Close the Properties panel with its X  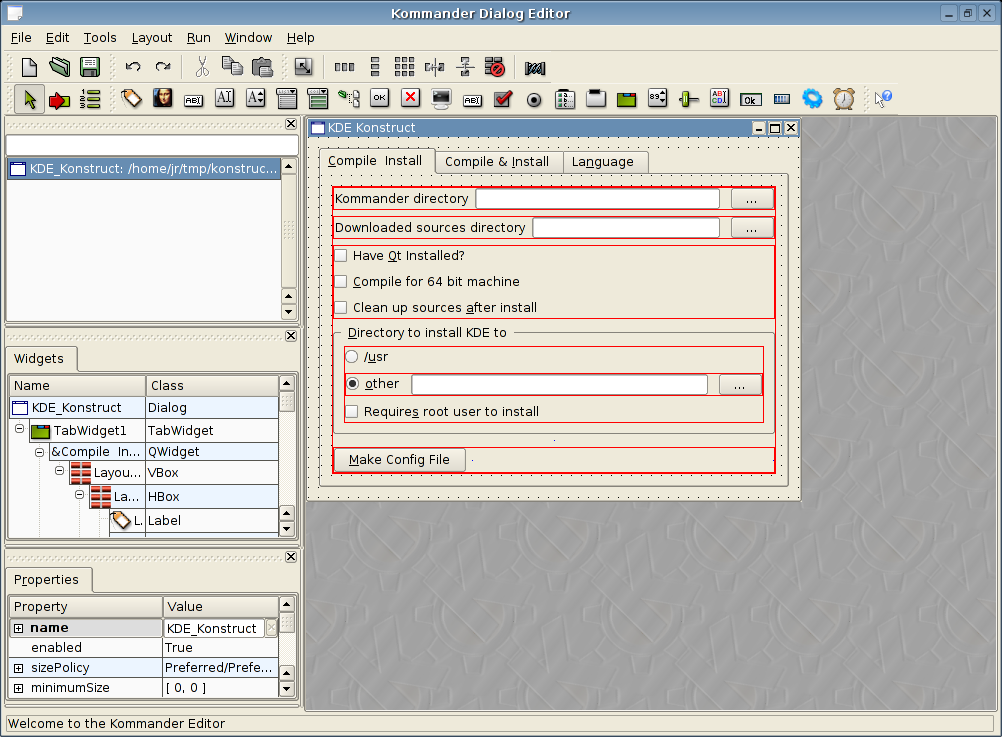coord(291,557)
